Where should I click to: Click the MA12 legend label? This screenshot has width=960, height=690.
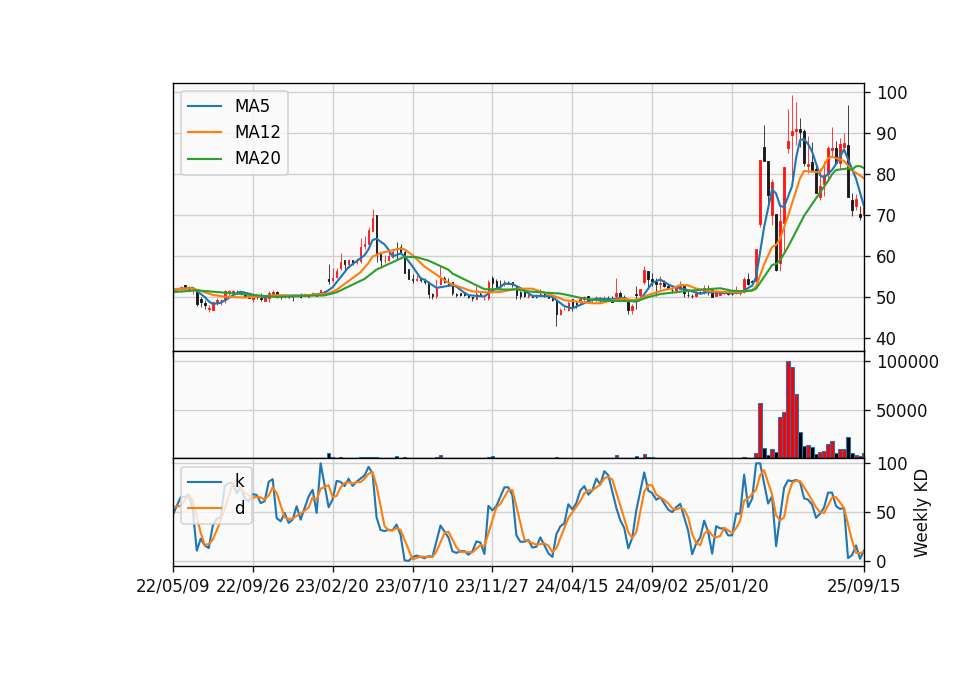[257, 132]
